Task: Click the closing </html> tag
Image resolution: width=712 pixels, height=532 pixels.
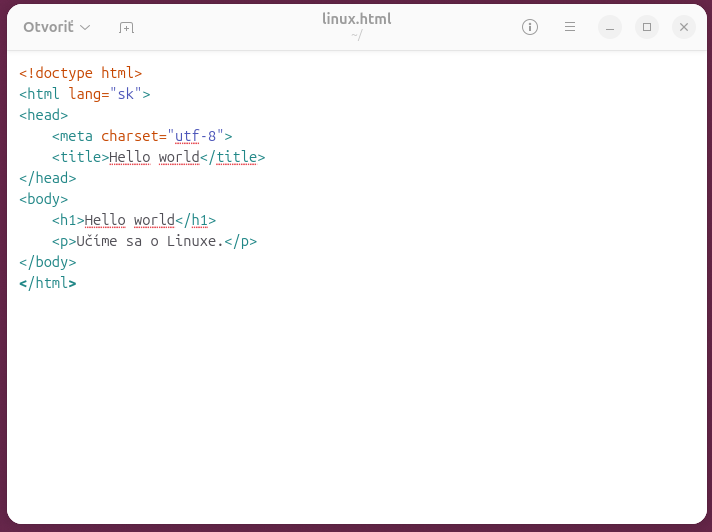Action: [x=48, y=283]
